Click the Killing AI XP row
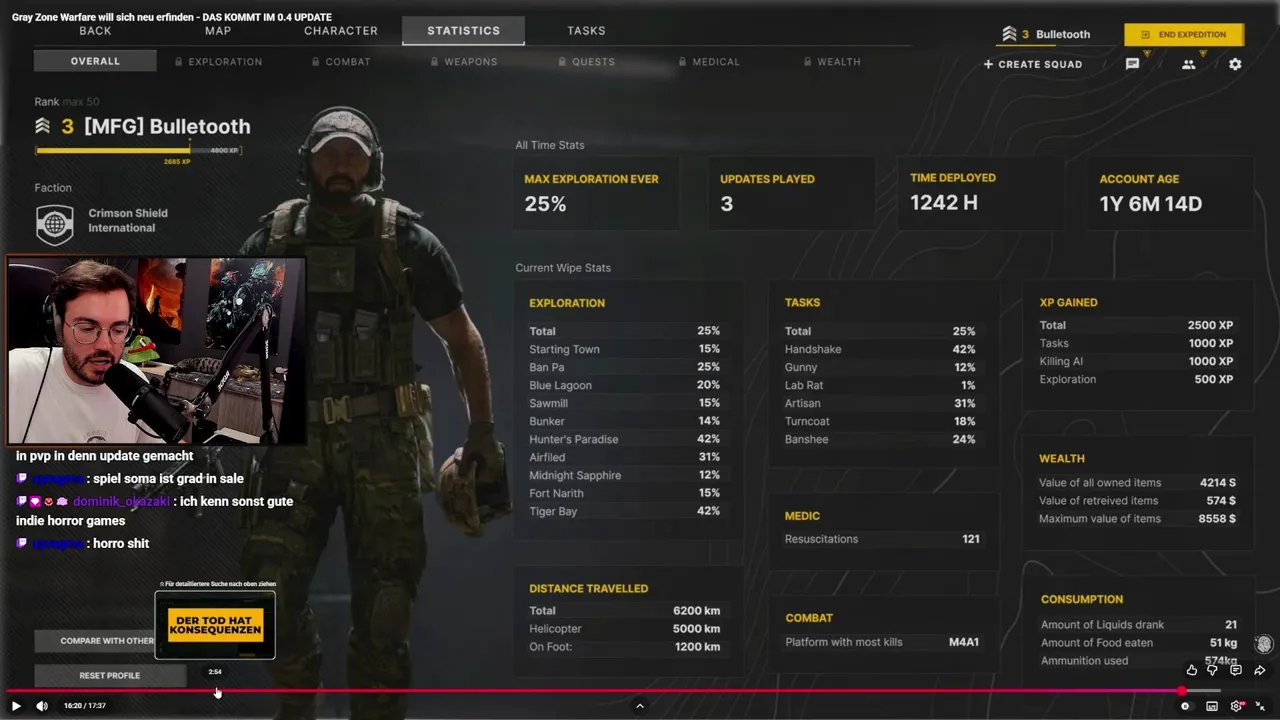This screenshot has height=720, width=1280. [x=1136, y=361]
